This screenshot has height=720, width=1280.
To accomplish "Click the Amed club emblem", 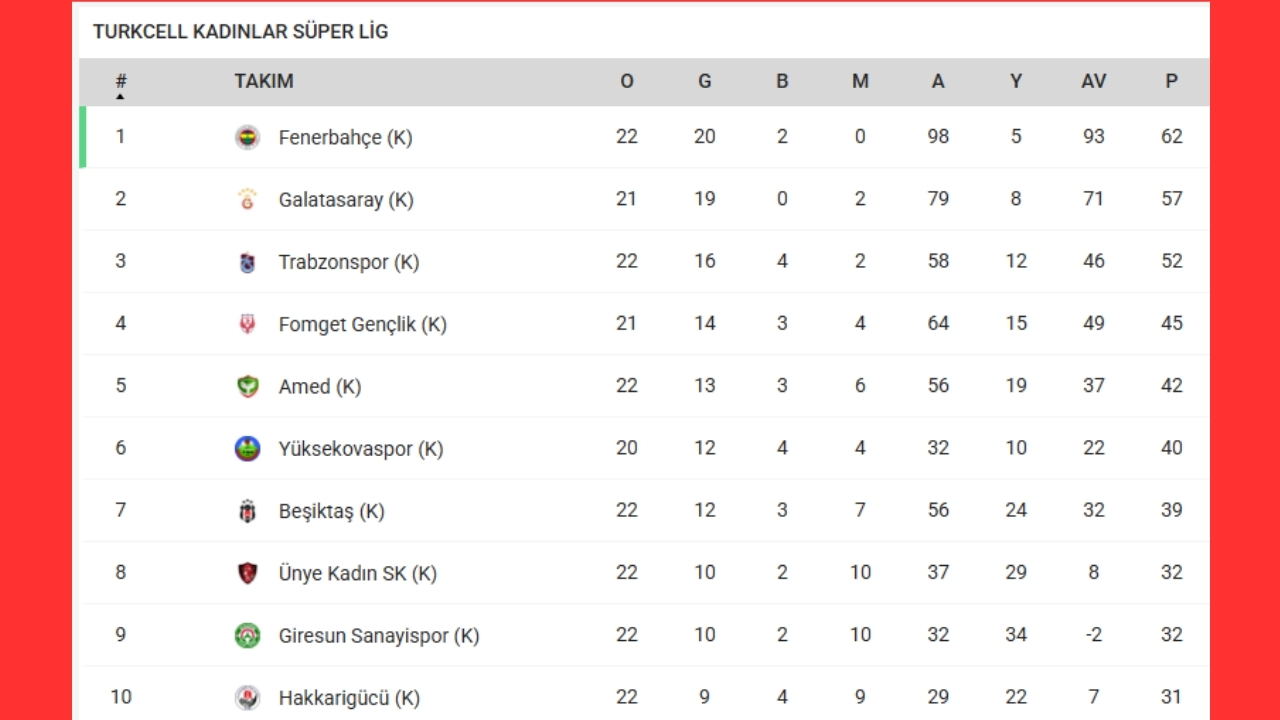I will (247, 386).
